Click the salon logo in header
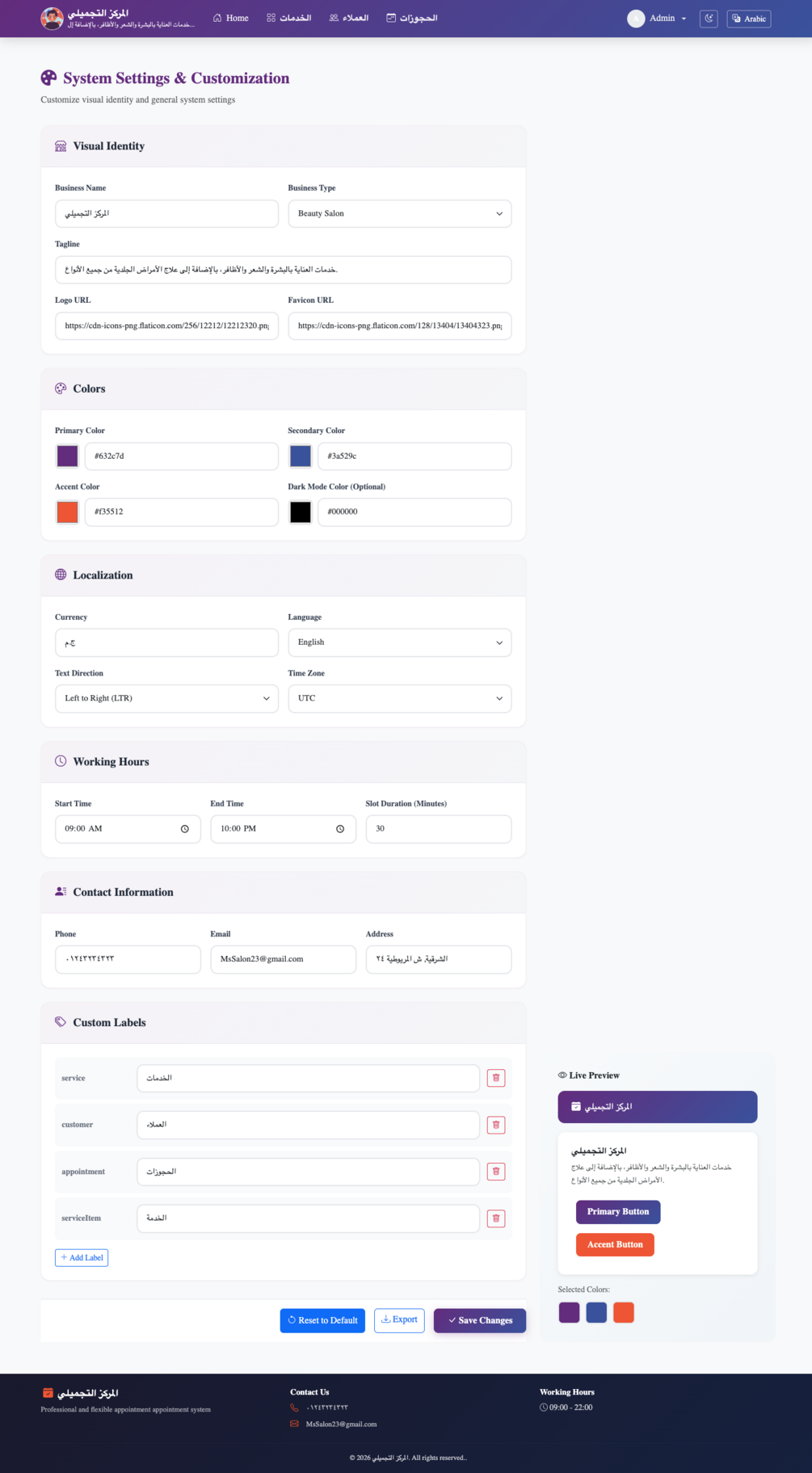Viewport: 812px width, 1473px height. pos(52,18)
